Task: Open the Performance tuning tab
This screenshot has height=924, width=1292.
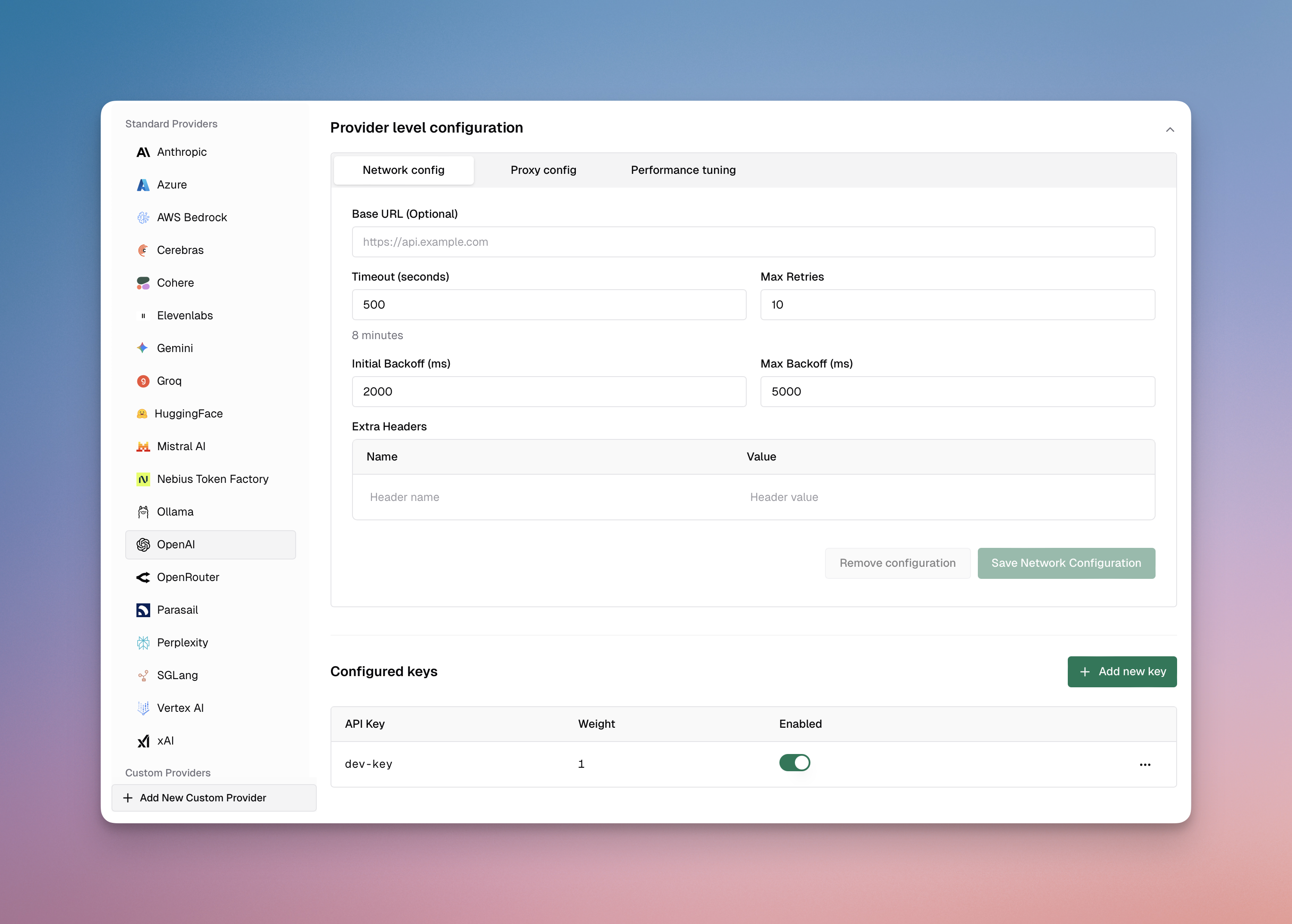Action: click(683, 170)
